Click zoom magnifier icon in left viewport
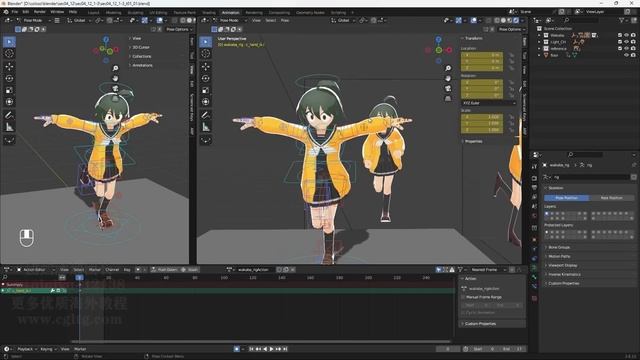 (x=116, y=68)
